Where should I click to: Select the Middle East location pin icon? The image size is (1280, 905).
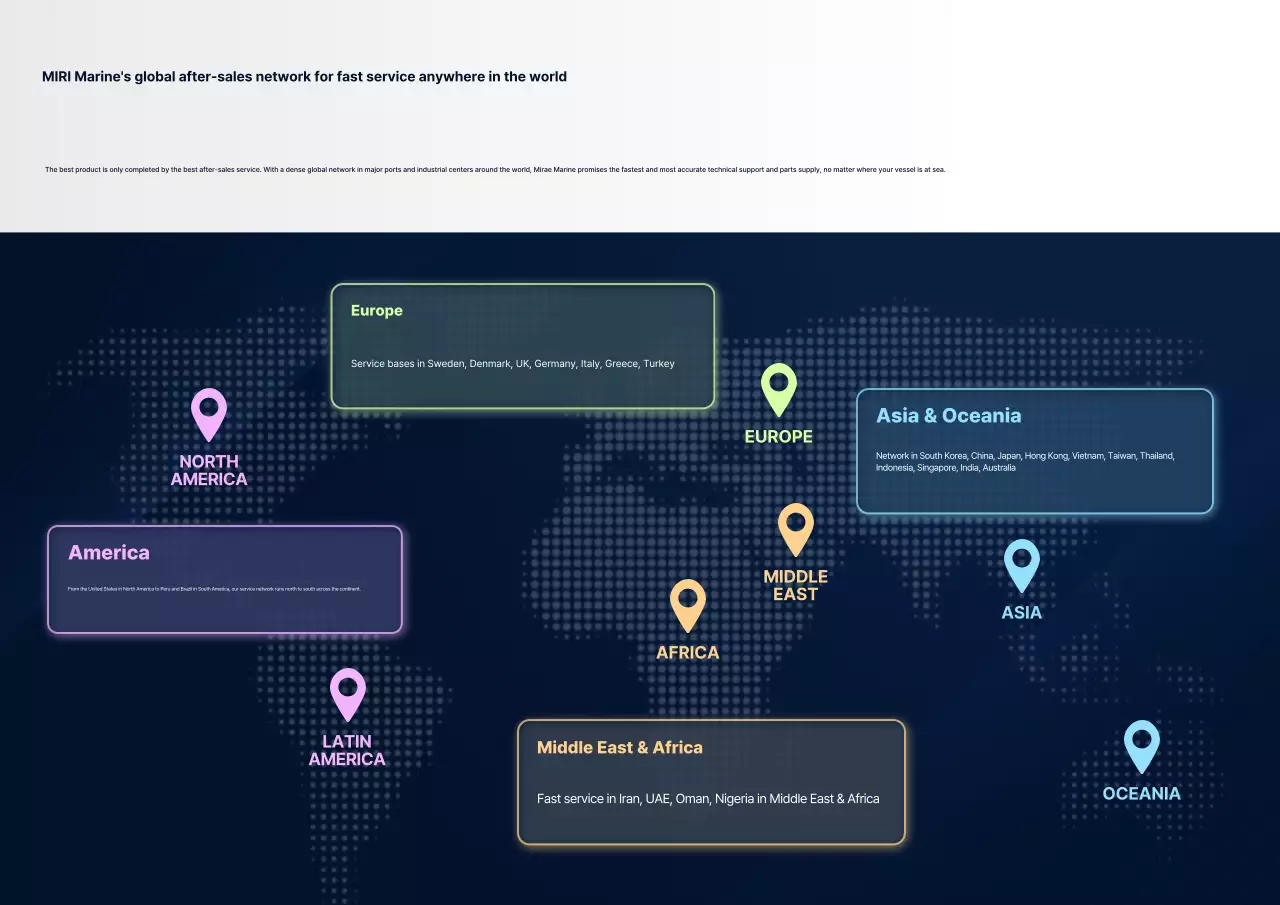(x=795, y=528)
